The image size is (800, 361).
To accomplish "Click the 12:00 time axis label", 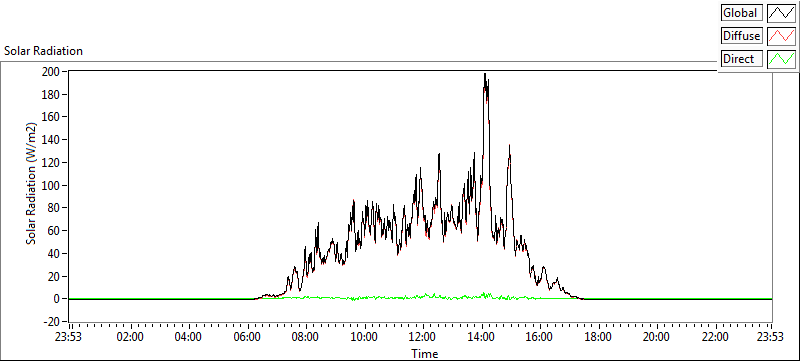I will [x=422, y=337].
